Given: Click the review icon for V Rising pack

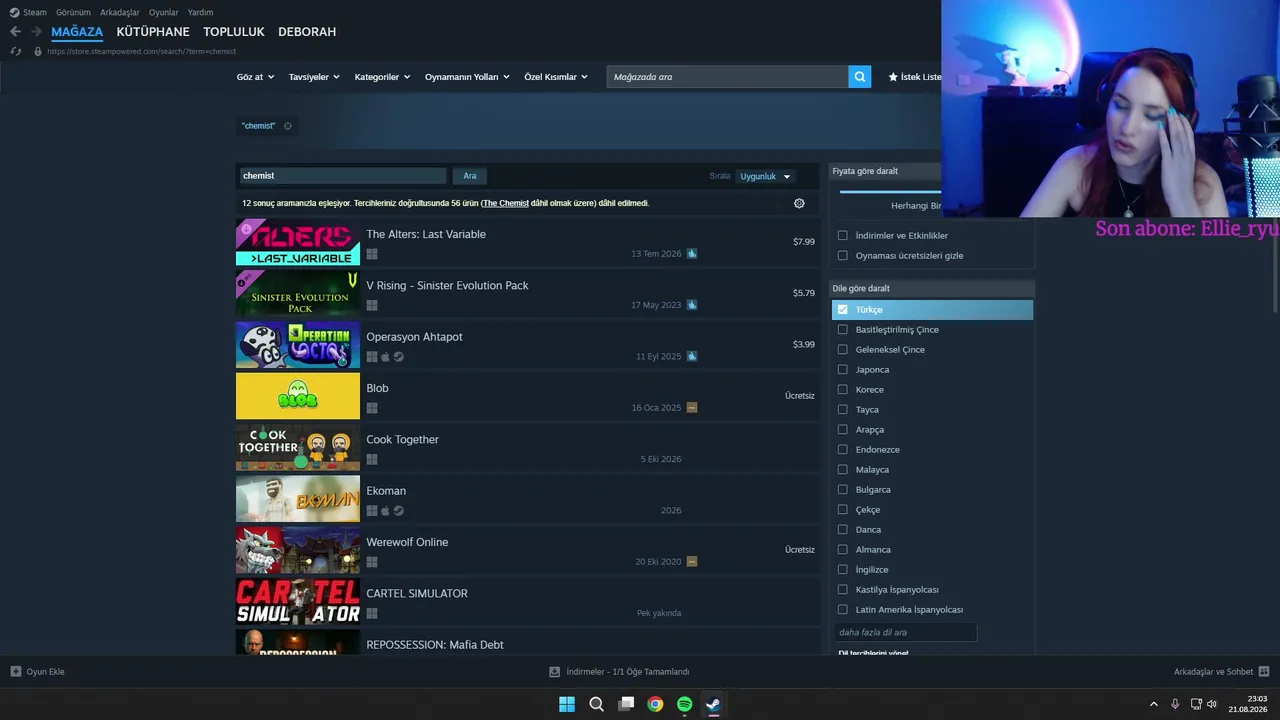Looking at the screenshot, I should 692,305.
